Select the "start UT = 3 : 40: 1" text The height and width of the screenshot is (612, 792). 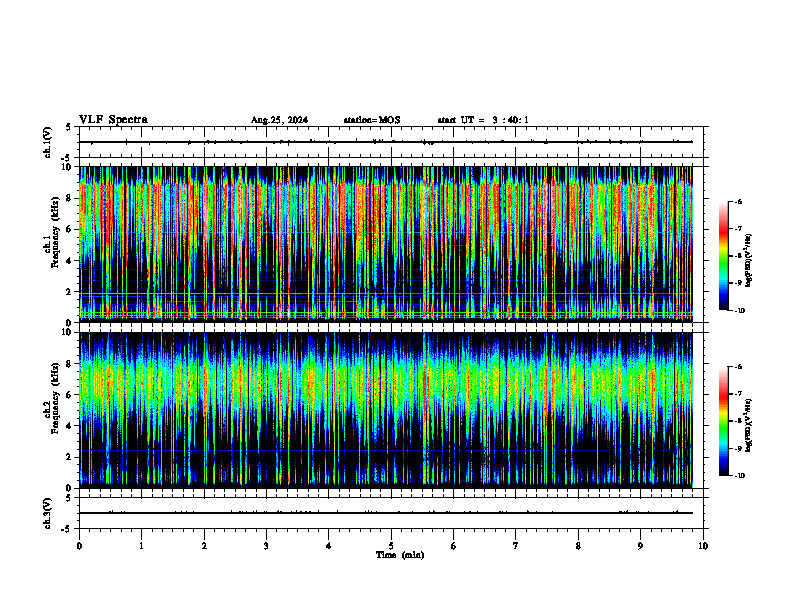click(x=483, y=120)
